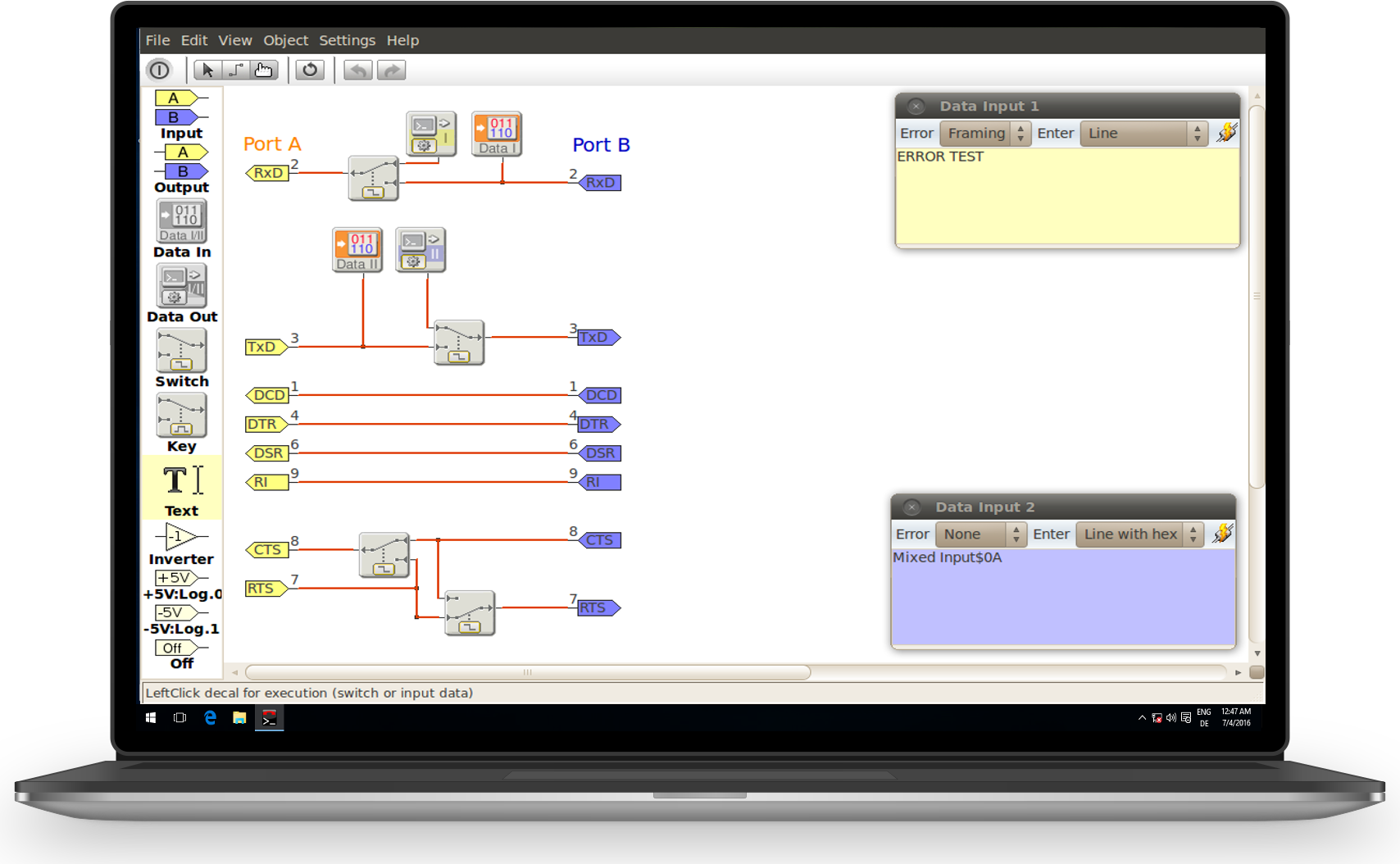Click data output block I near RxD
The width and height of the screenshot is (1400, 864).
point(431,134)
